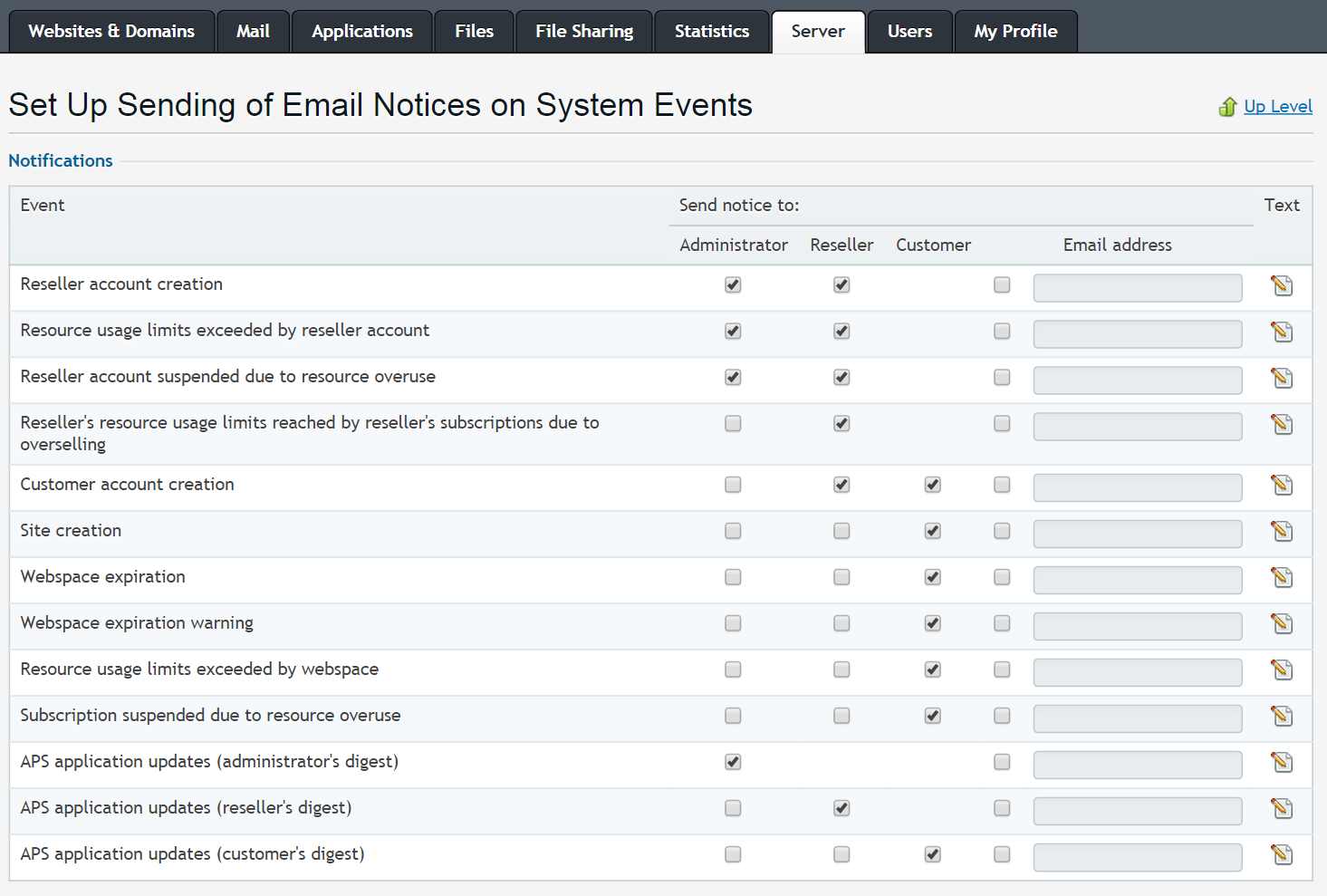Edit notice text for Customer account creation
This screenshot has height=896, width=1327.
pyautogui.click(x=1281, y=486)
